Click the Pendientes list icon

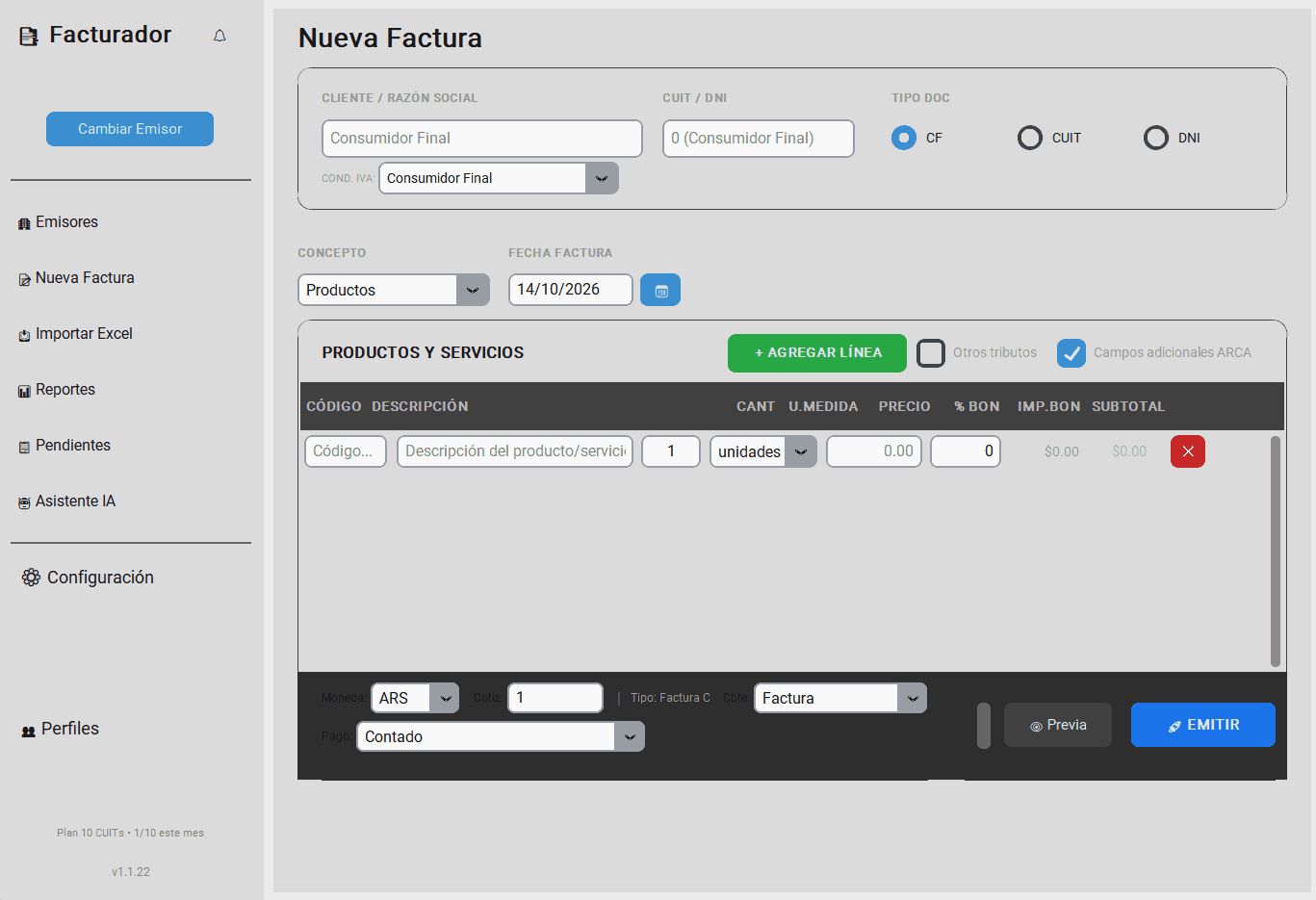(x=24, y=447)
